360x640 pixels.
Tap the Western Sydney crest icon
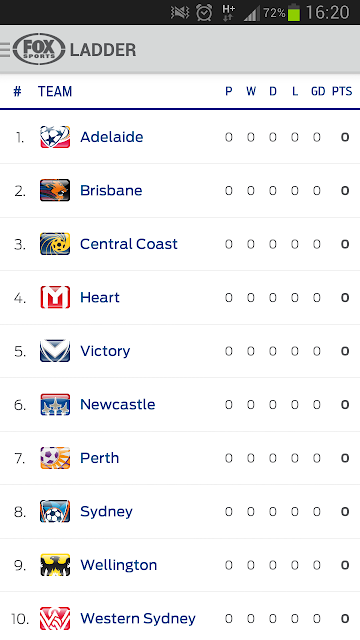click(x=55, y=618)
